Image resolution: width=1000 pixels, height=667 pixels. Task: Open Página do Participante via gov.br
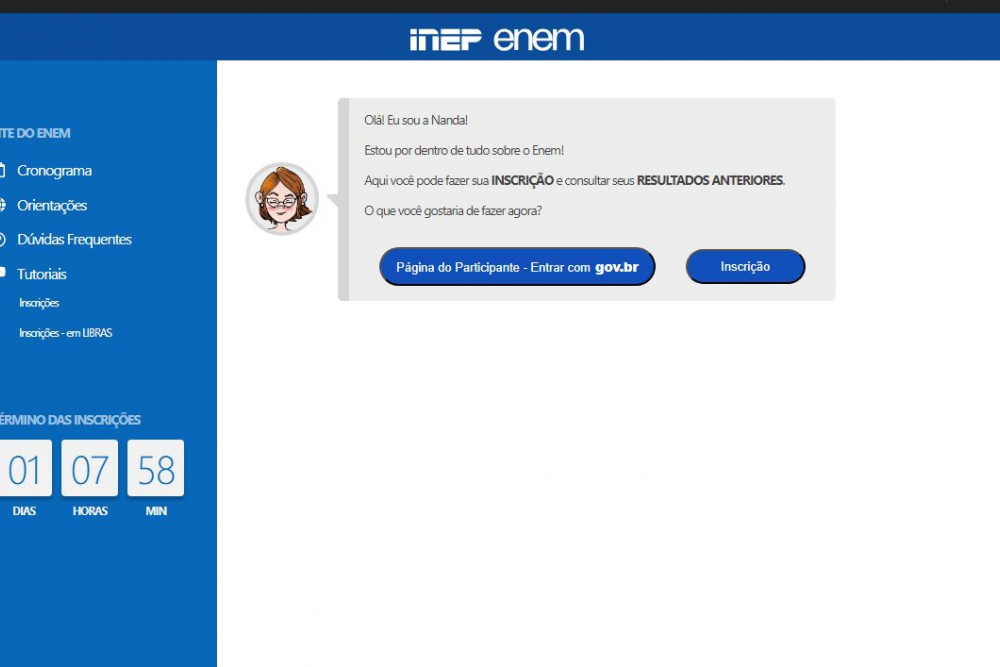click(x=517, y=267)
